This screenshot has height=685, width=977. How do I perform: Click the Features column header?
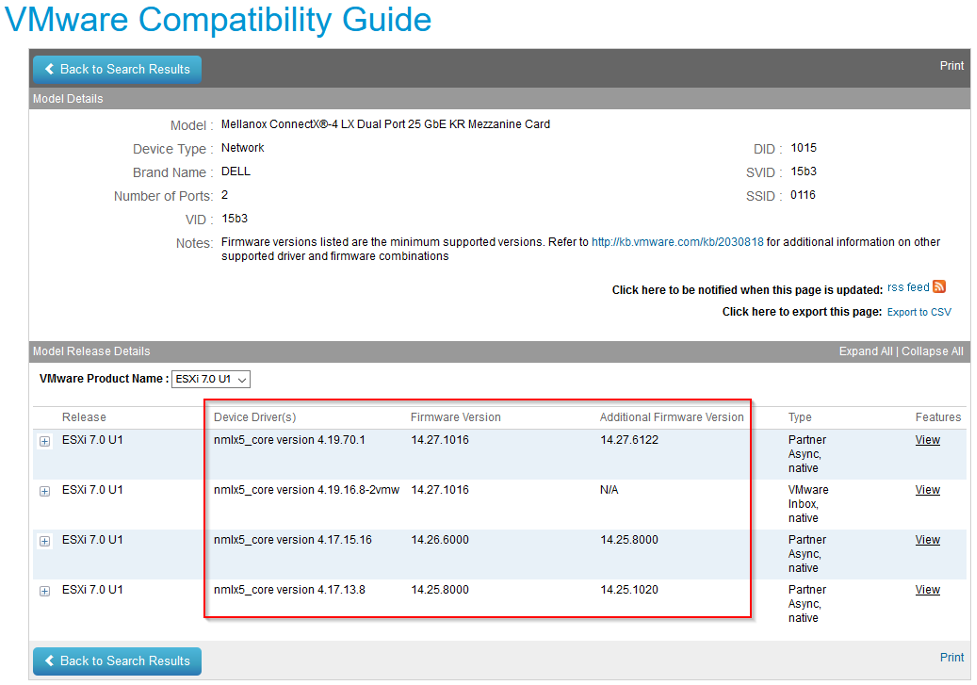pyautogui.click(x=938, y=417)
